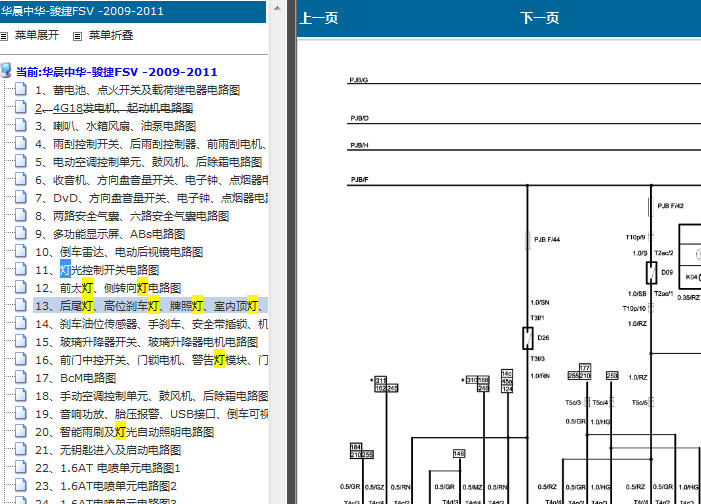Click the 菜单折叠 collapse-menu button
The width and height of the screenshot is (701, 504).
[x=111, y=35]
